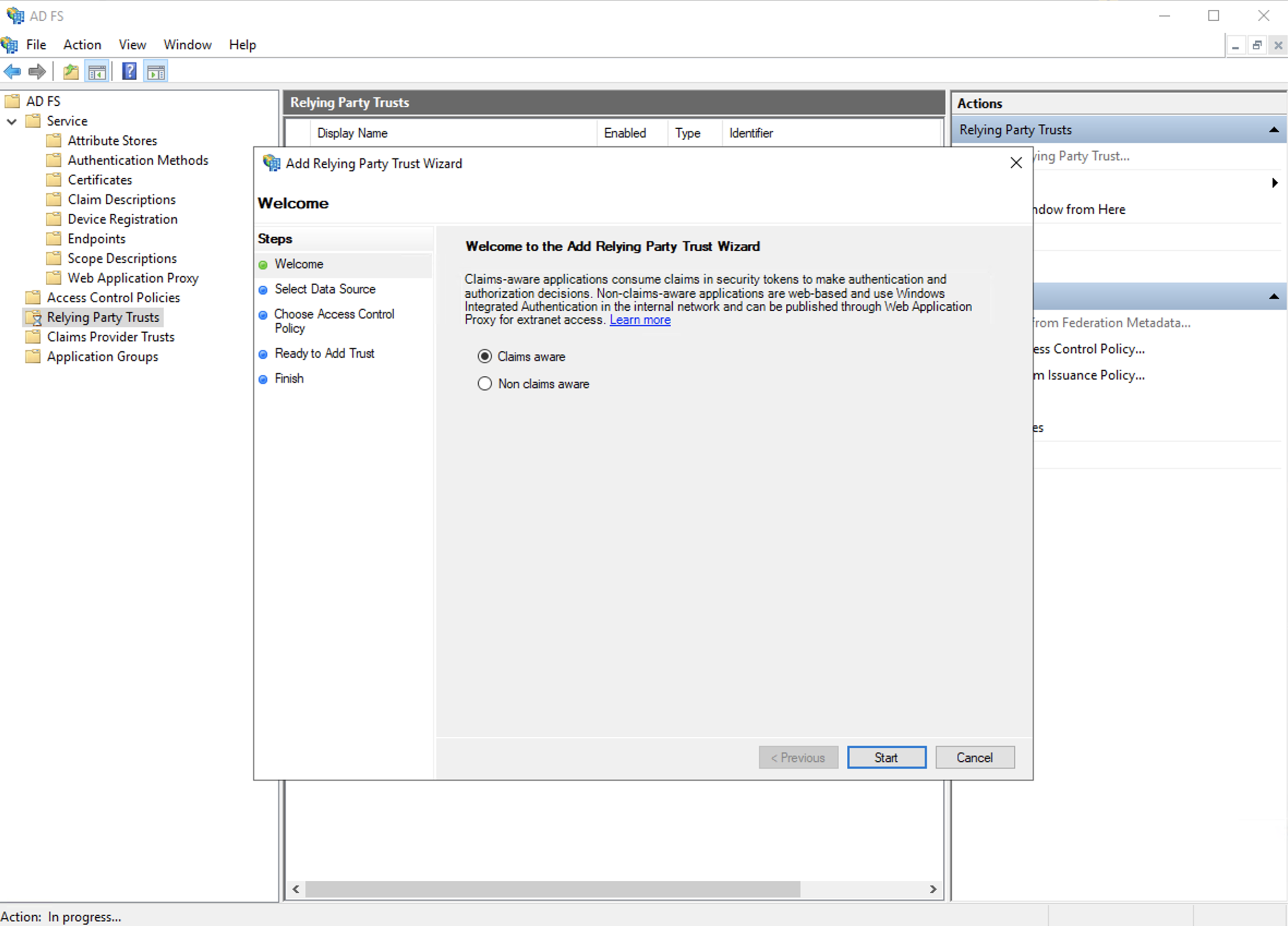Click the Type column header
This screenshot has width=1288, height=926.
click(695, 133)
